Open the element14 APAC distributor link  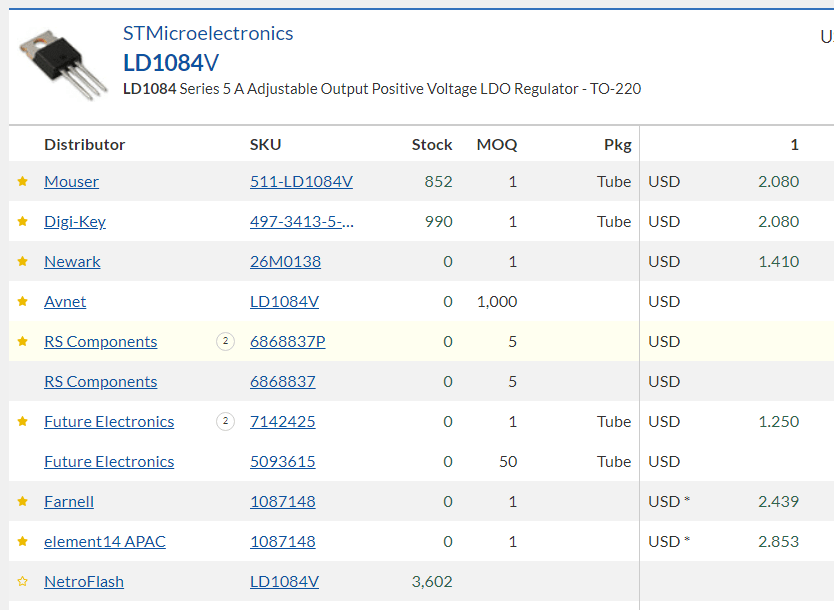(x=105, y=541)
